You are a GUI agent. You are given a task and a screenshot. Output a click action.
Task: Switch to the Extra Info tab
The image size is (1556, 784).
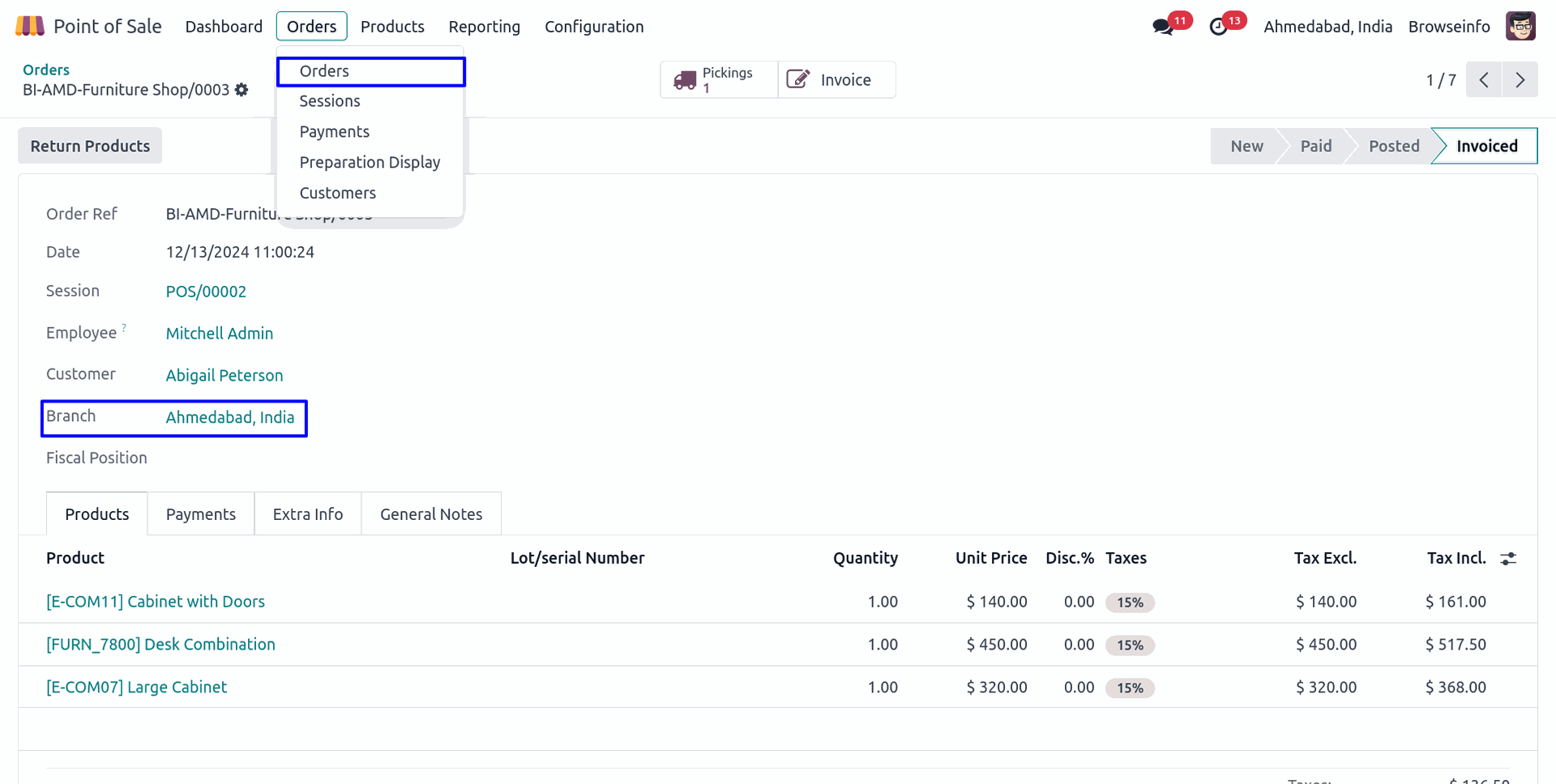pyautogui.click(x=308, y=514)
